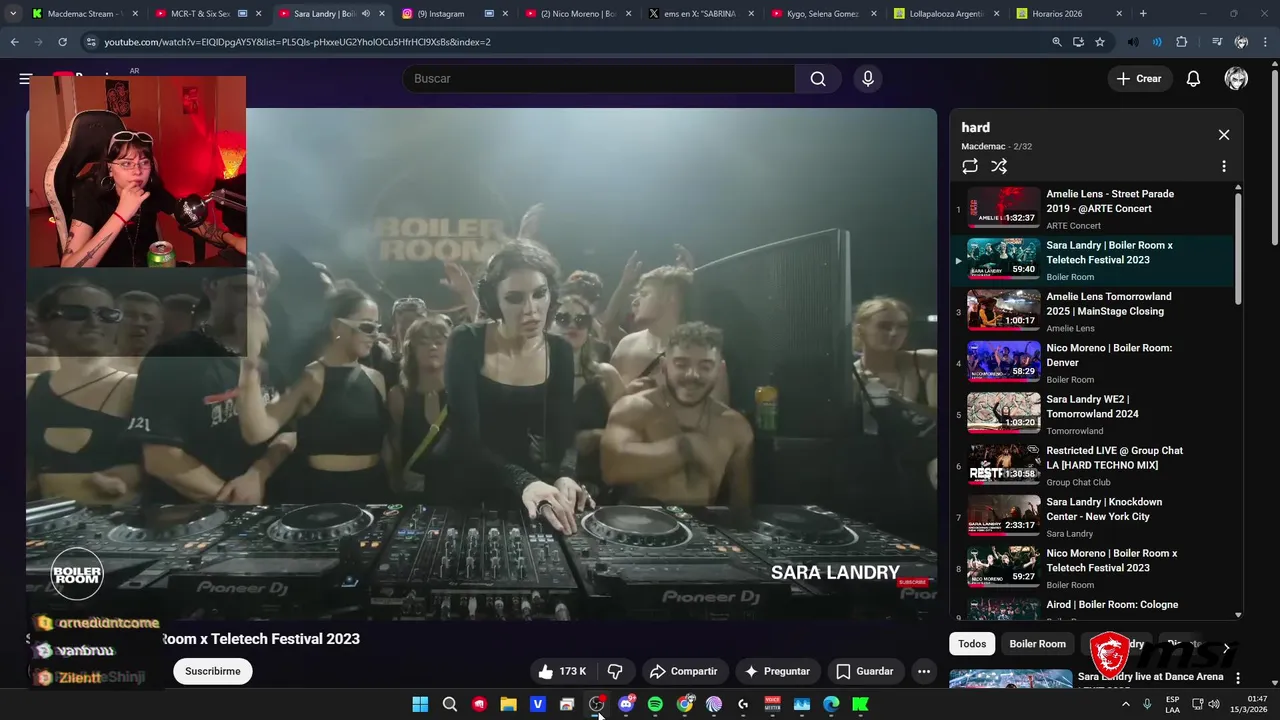Bookmark this page with the star icon
The image size is (1280, 720).
click(1100, 42)
